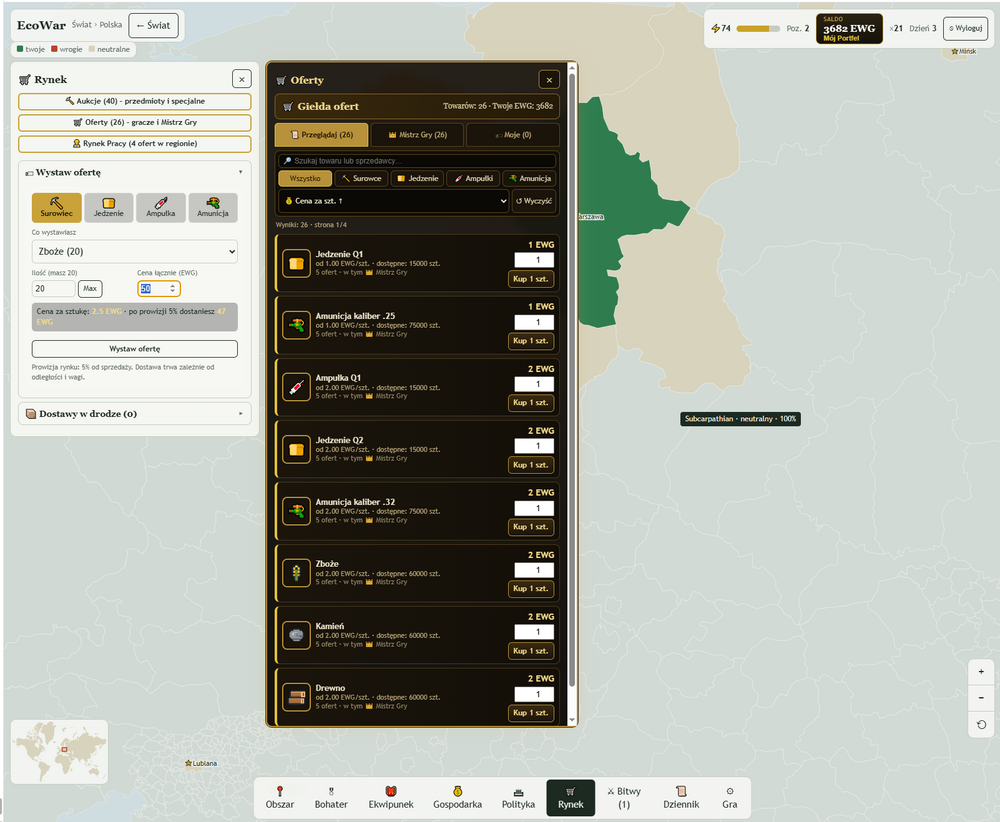Go back with the Świat button
This screenshot has height=822, width=1000.
tap(153, 26)
